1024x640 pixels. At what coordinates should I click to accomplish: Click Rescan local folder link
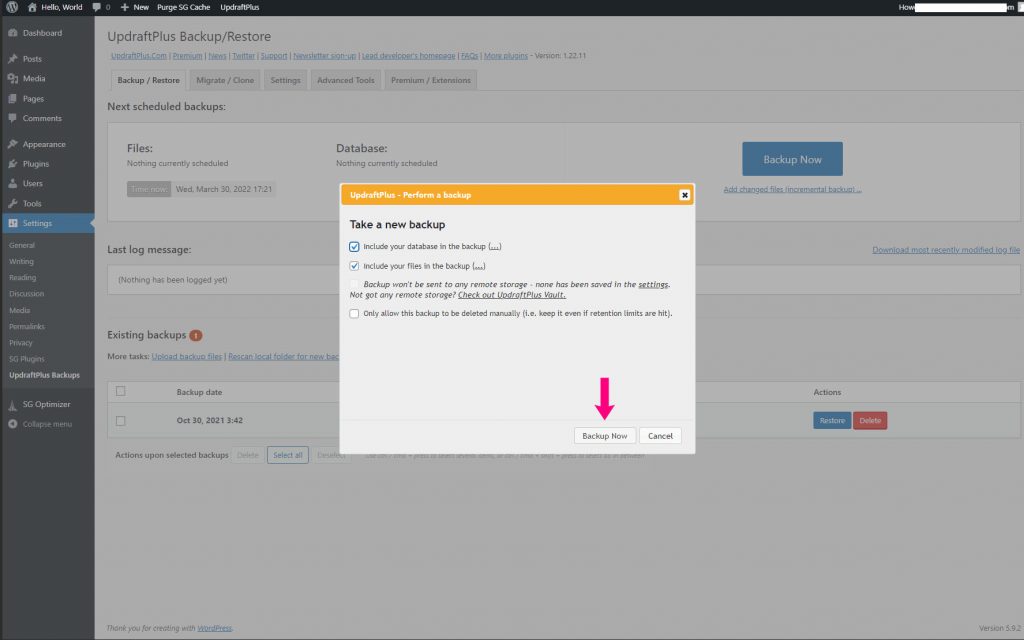click(283, 357)
